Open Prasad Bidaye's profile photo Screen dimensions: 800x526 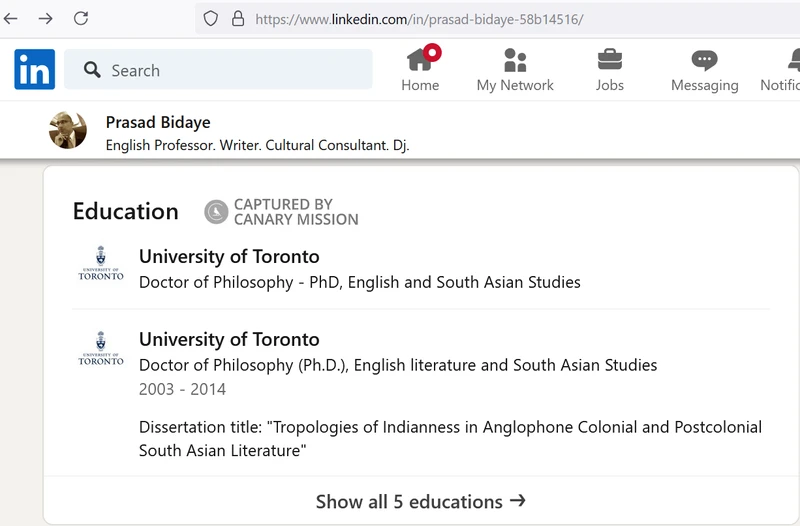[x=68, y=130]
